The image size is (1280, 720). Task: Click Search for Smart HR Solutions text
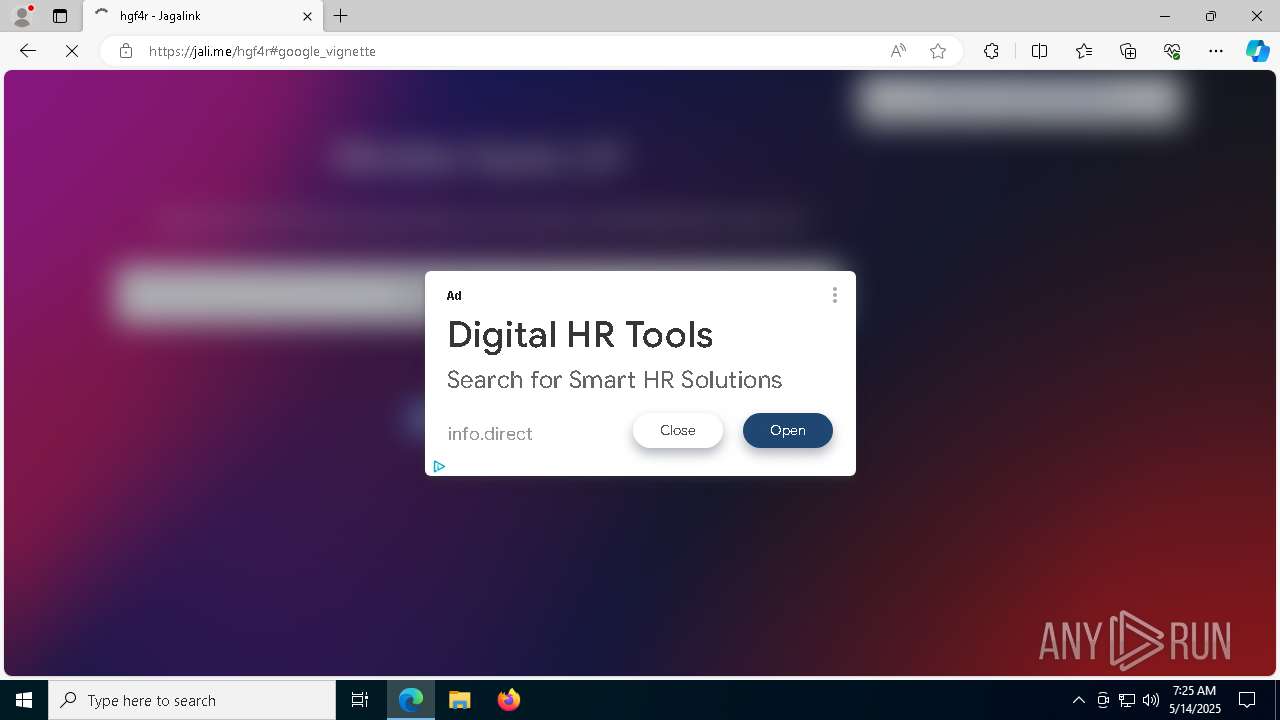click(x=614, y=380)
